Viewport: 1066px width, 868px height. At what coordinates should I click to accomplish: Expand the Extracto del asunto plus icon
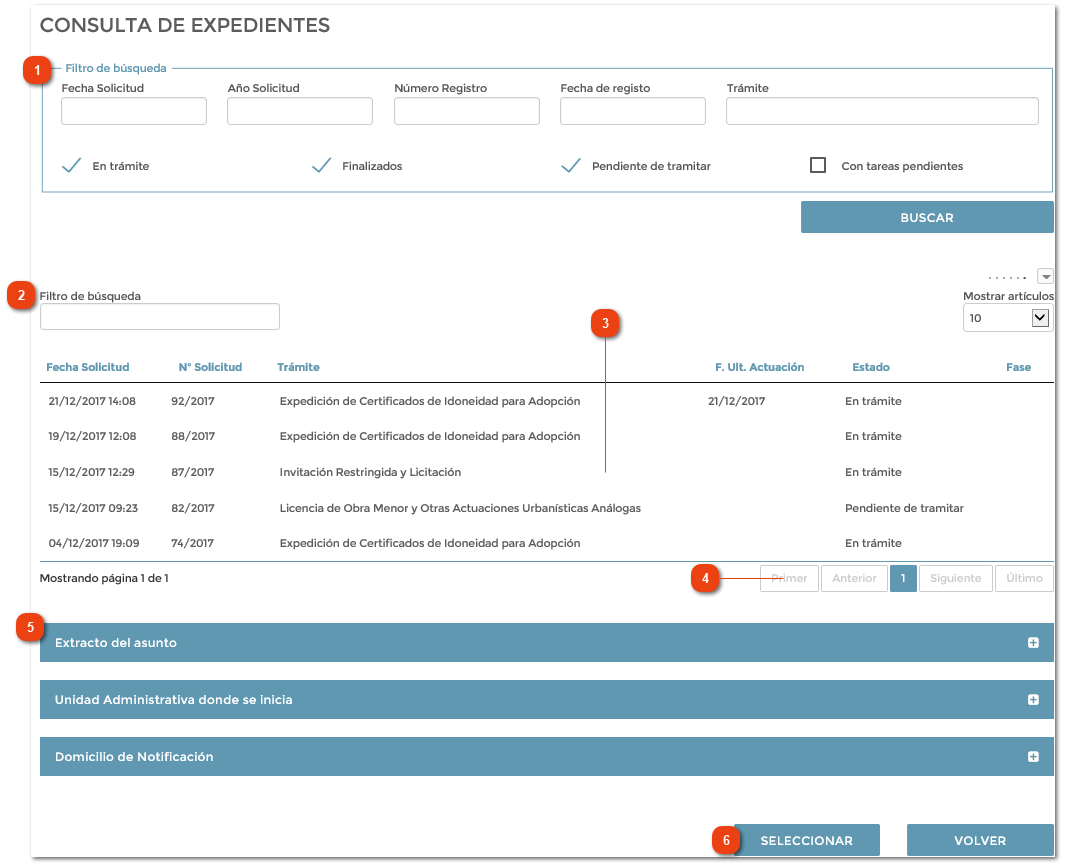point(1033,643)
